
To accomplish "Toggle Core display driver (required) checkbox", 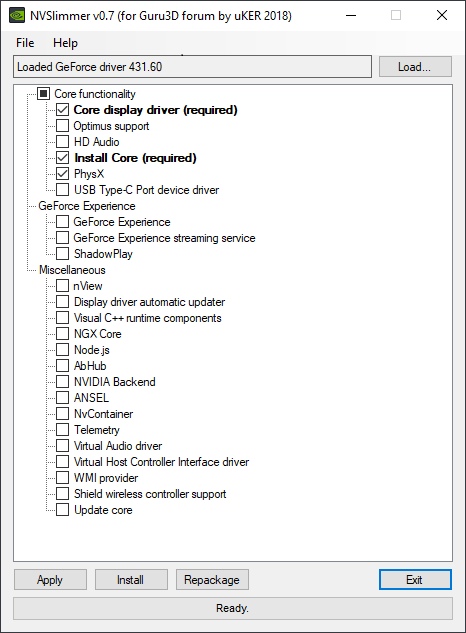I will click(x=62, y=110).
